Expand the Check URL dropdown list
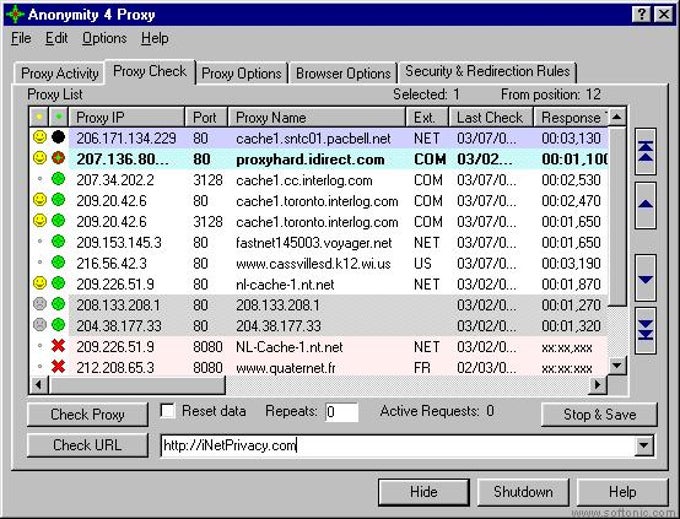 644,445
